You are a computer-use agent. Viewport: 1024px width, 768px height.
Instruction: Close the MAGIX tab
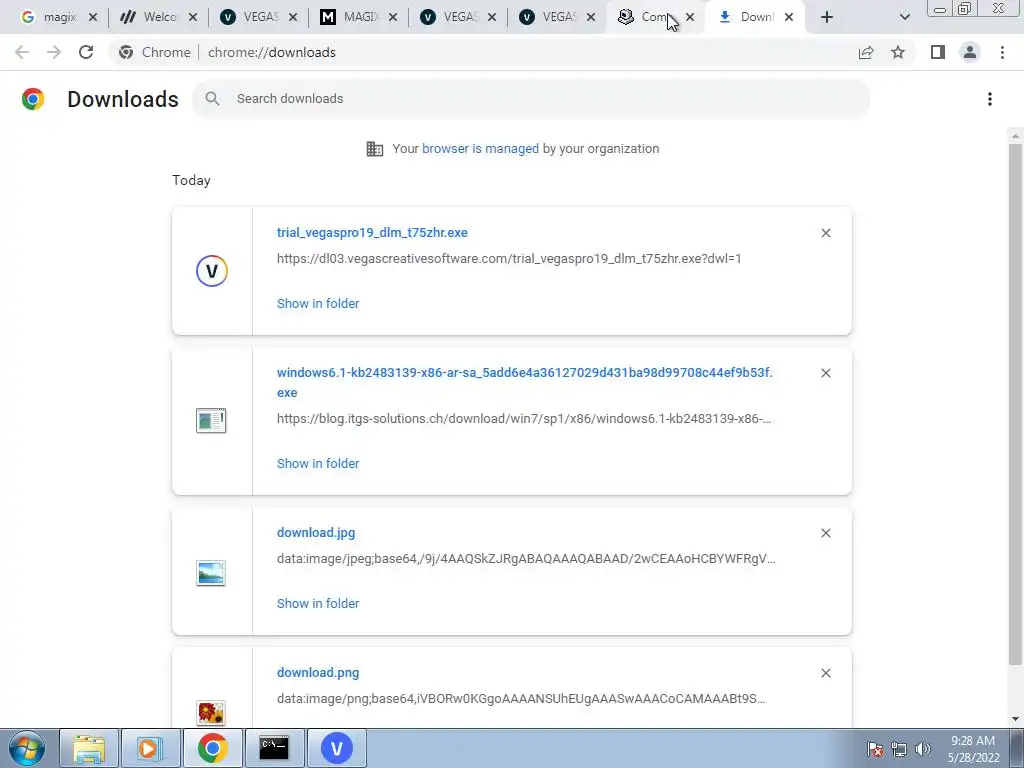click(392, 17)
